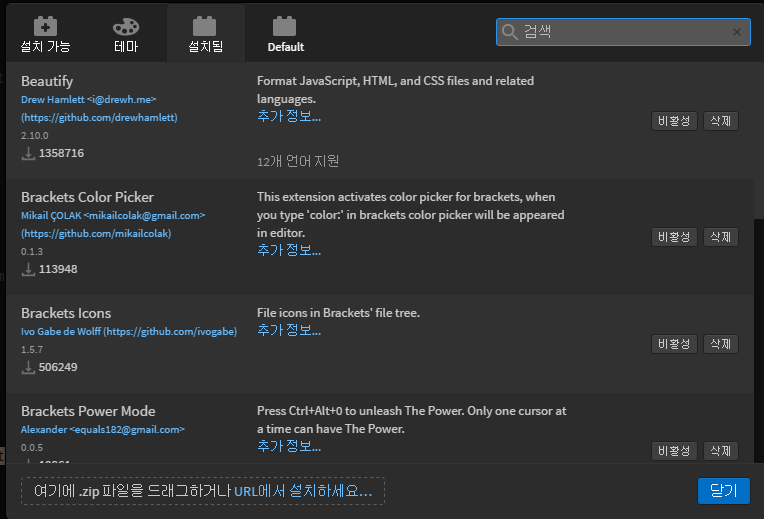Delete Brackets Power Mode extension

click(721, 451)
